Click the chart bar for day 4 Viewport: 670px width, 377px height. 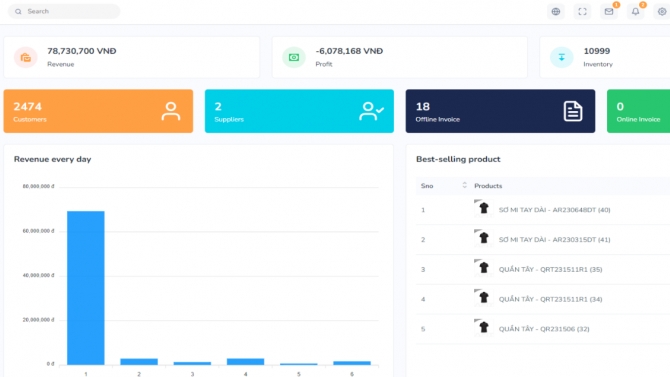(245, 362)
